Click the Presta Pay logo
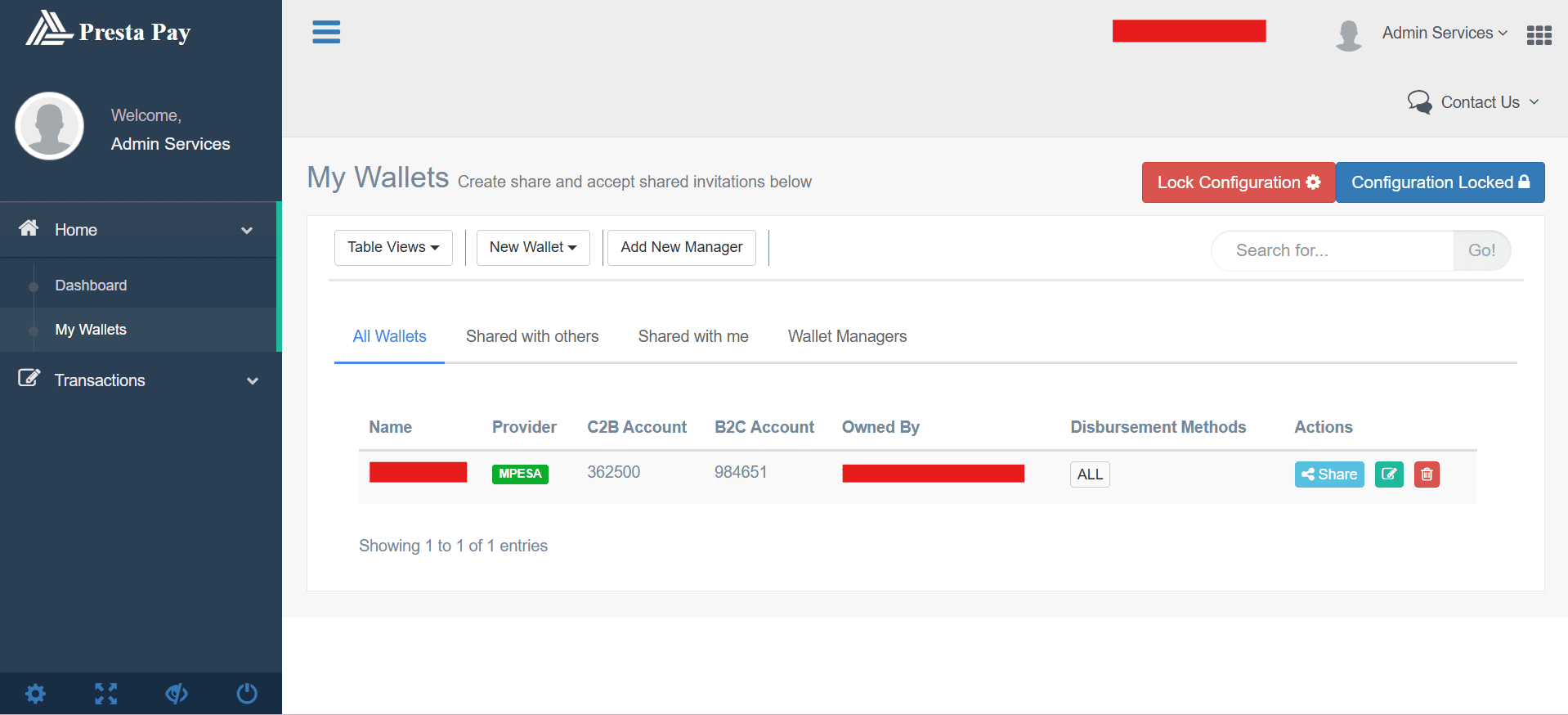 [109, 29]
